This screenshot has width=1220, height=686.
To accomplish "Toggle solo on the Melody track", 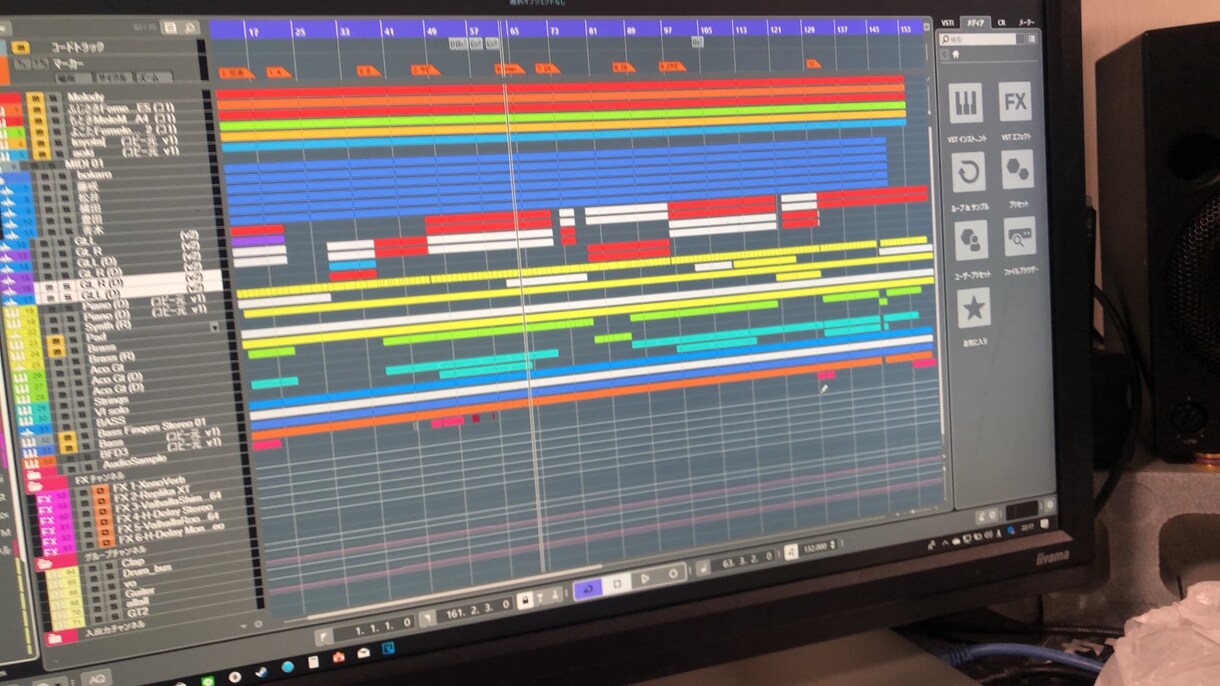I will [52, 98].
